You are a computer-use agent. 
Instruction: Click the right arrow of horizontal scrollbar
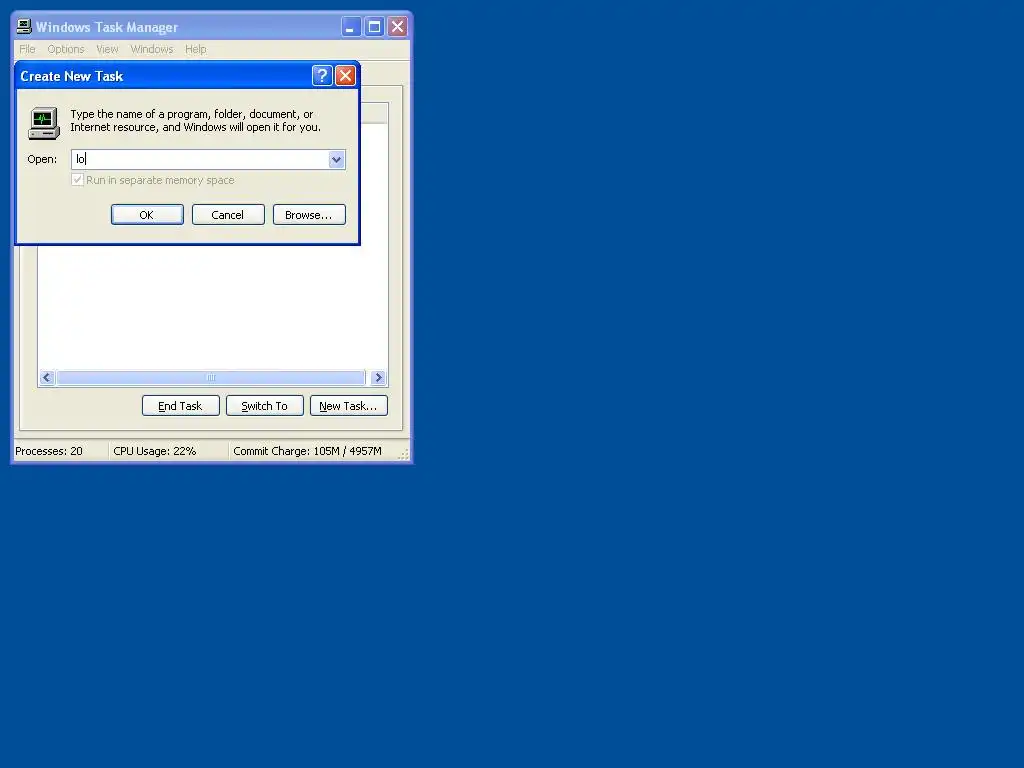click(378, 377)
